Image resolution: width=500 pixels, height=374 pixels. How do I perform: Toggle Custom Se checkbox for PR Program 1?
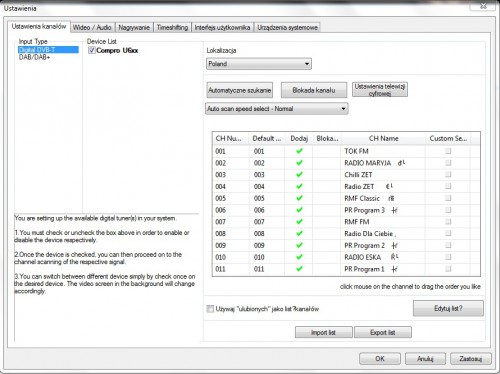(448, 268)
